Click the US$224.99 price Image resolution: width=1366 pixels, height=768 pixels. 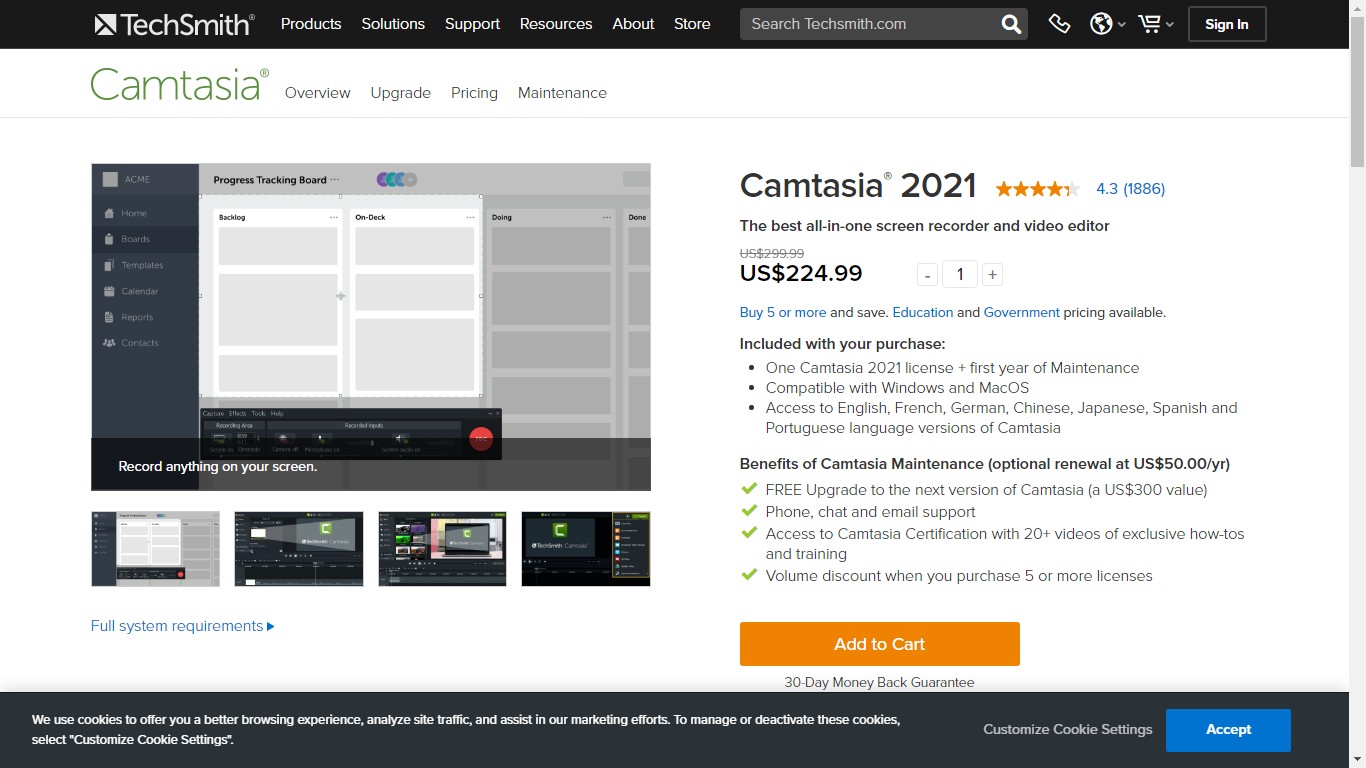tap(801, 273)
